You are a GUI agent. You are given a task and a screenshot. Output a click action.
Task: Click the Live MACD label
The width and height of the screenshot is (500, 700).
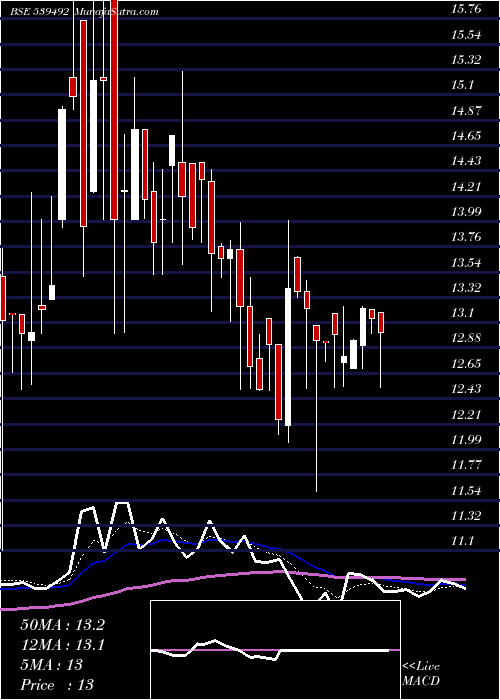pos(421,673)
